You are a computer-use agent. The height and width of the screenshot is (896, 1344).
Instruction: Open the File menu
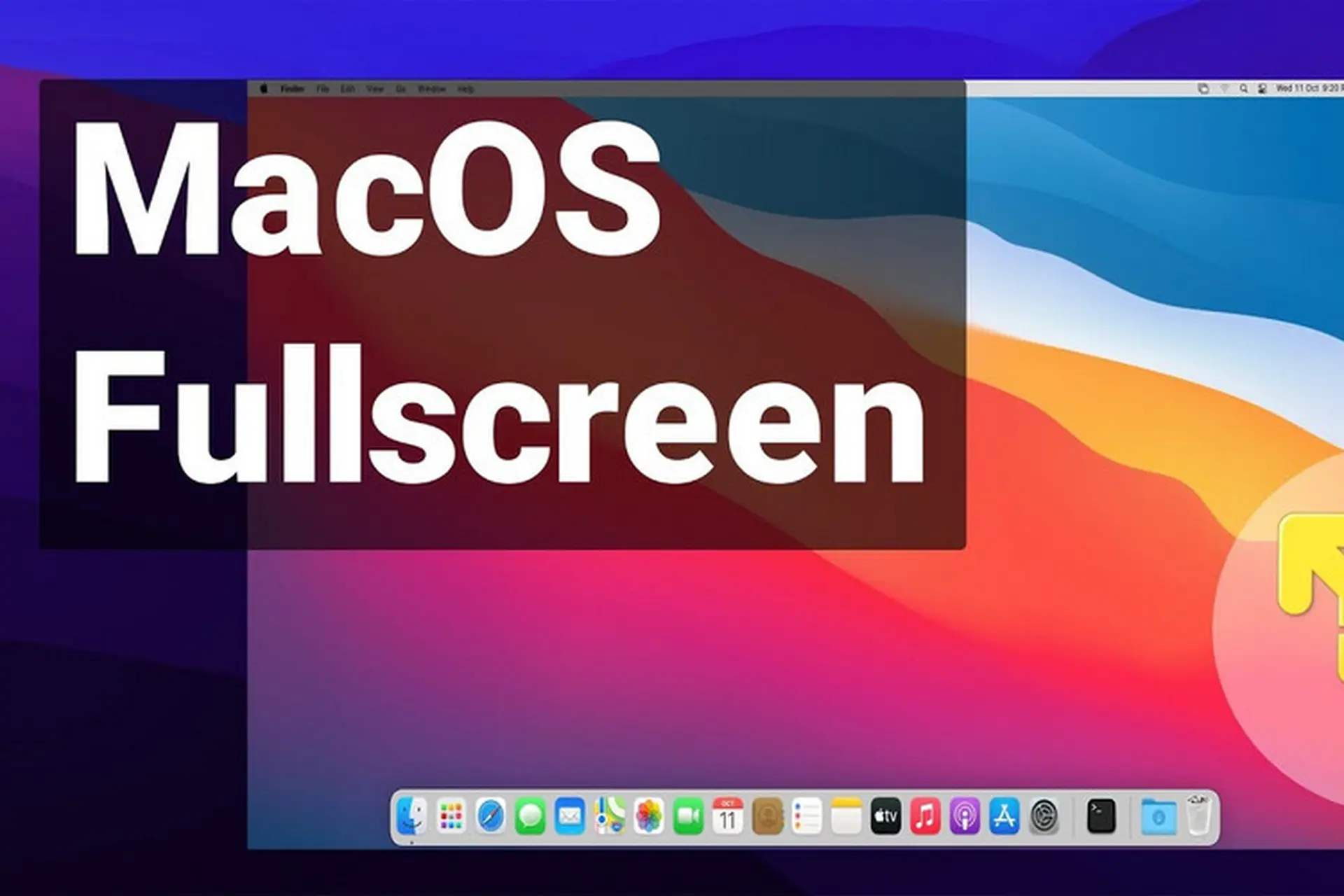pos(322,89)
